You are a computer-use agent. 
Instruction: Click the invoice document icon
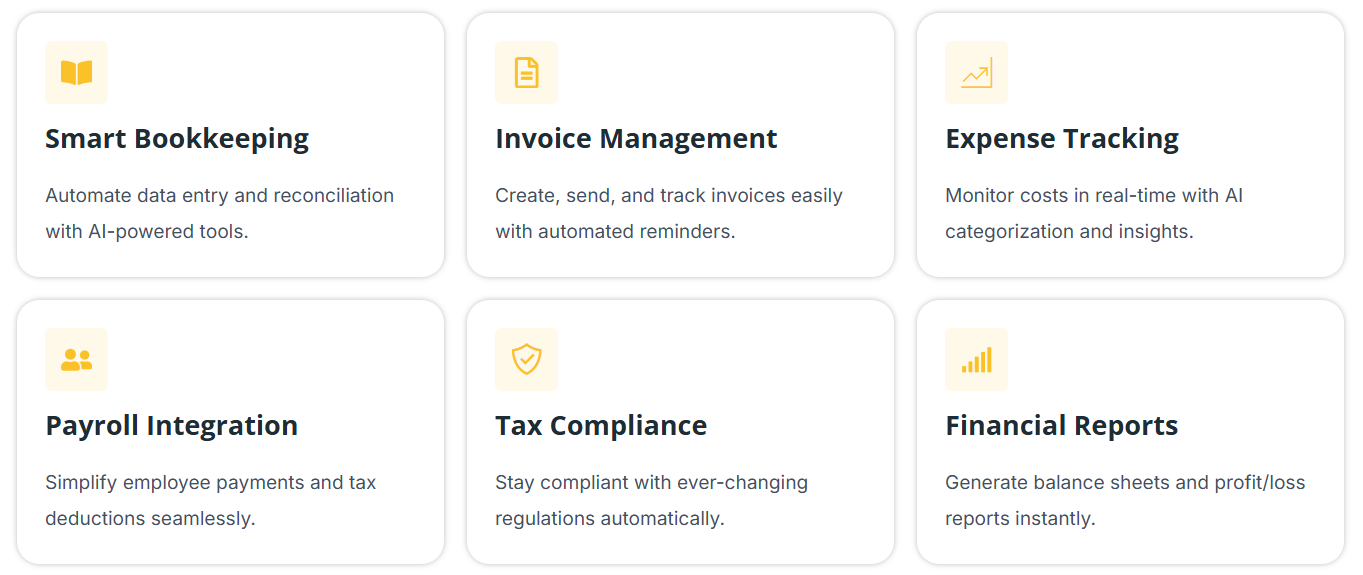click(x=526, y=73)
